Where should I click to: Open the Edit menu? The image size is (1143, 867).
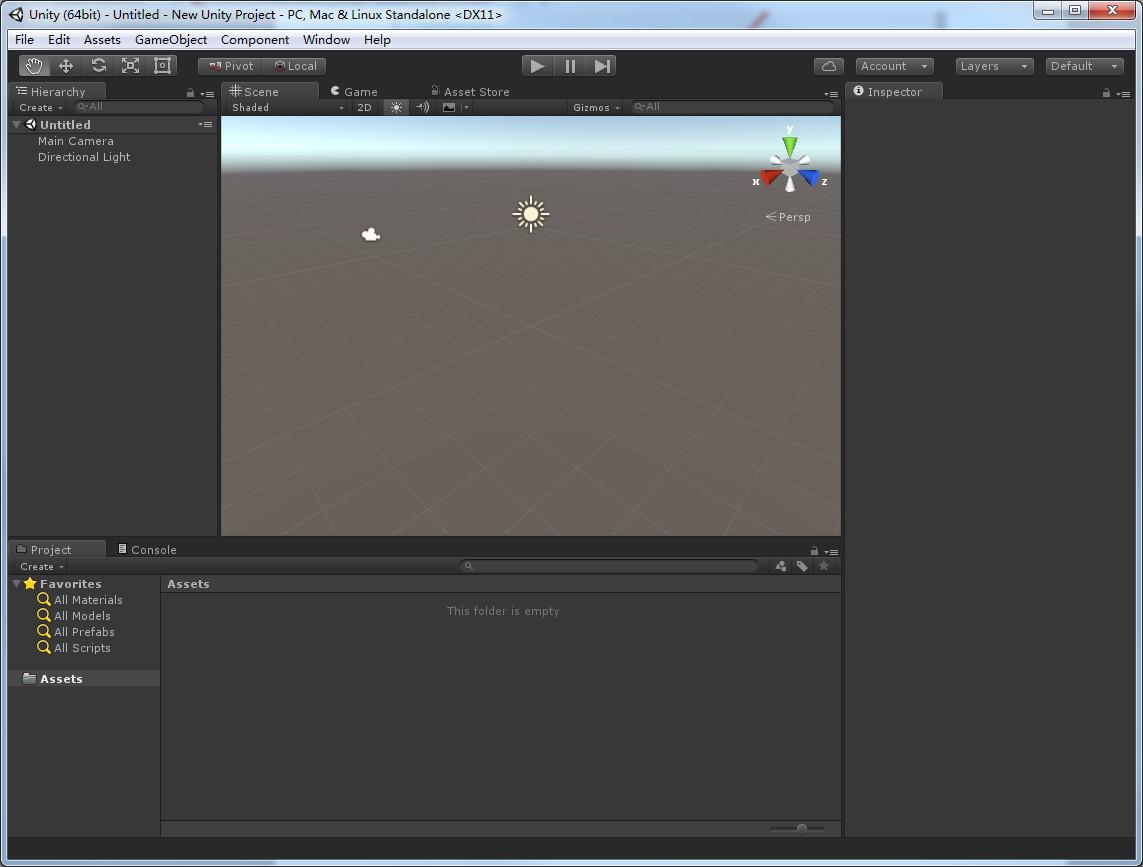click(x=59, y=40)
